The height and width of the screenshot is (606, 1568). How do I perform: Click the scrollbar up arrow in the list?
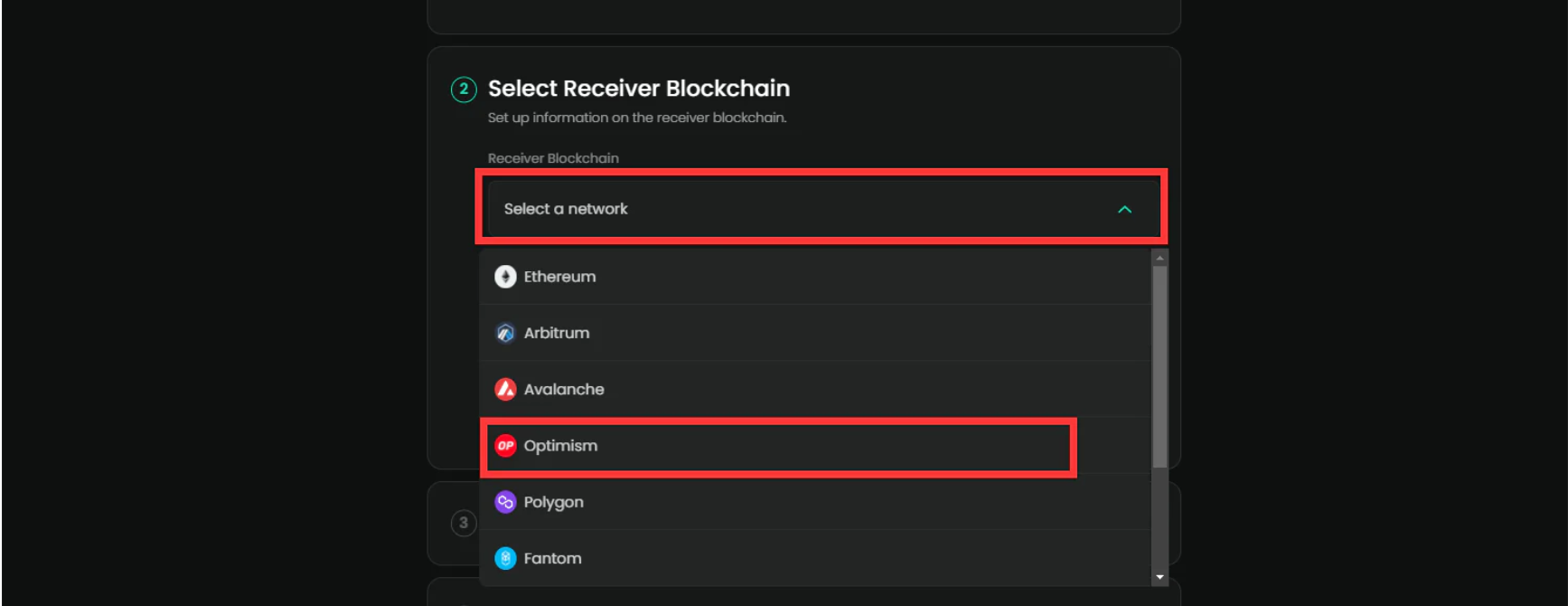[1160, 258]
